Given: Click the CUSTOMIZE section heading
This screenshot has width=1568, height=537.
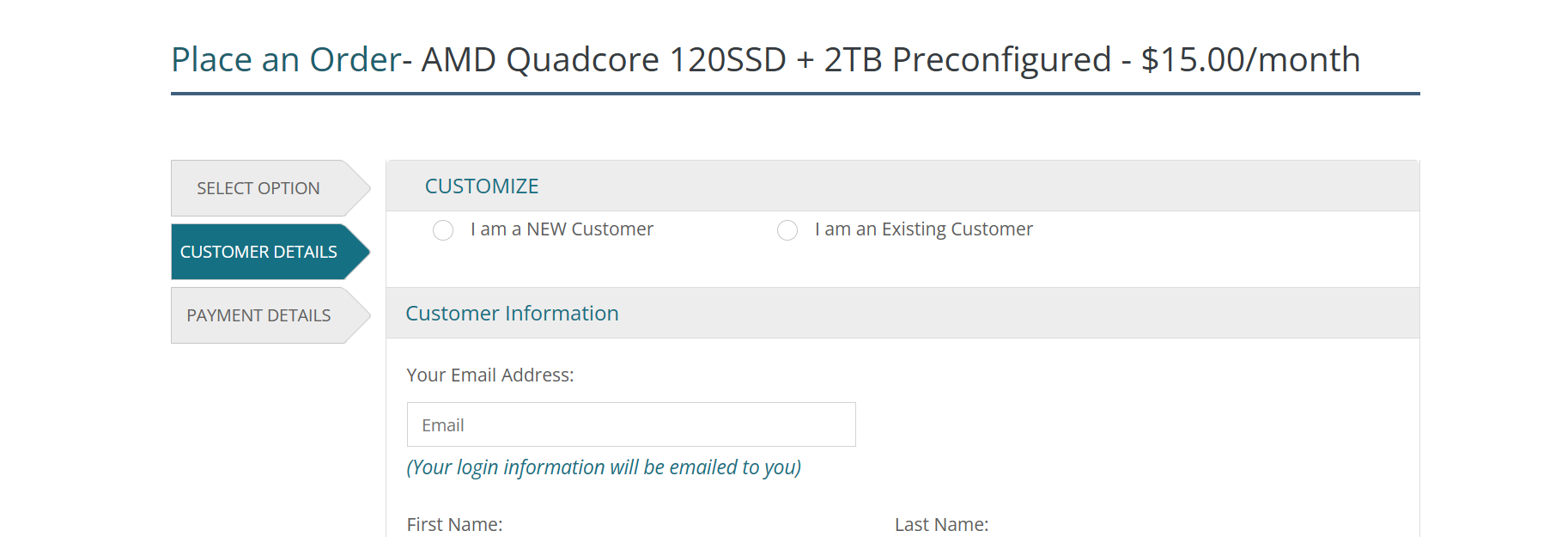Looking at the screenshot, I should click(482, 186).
